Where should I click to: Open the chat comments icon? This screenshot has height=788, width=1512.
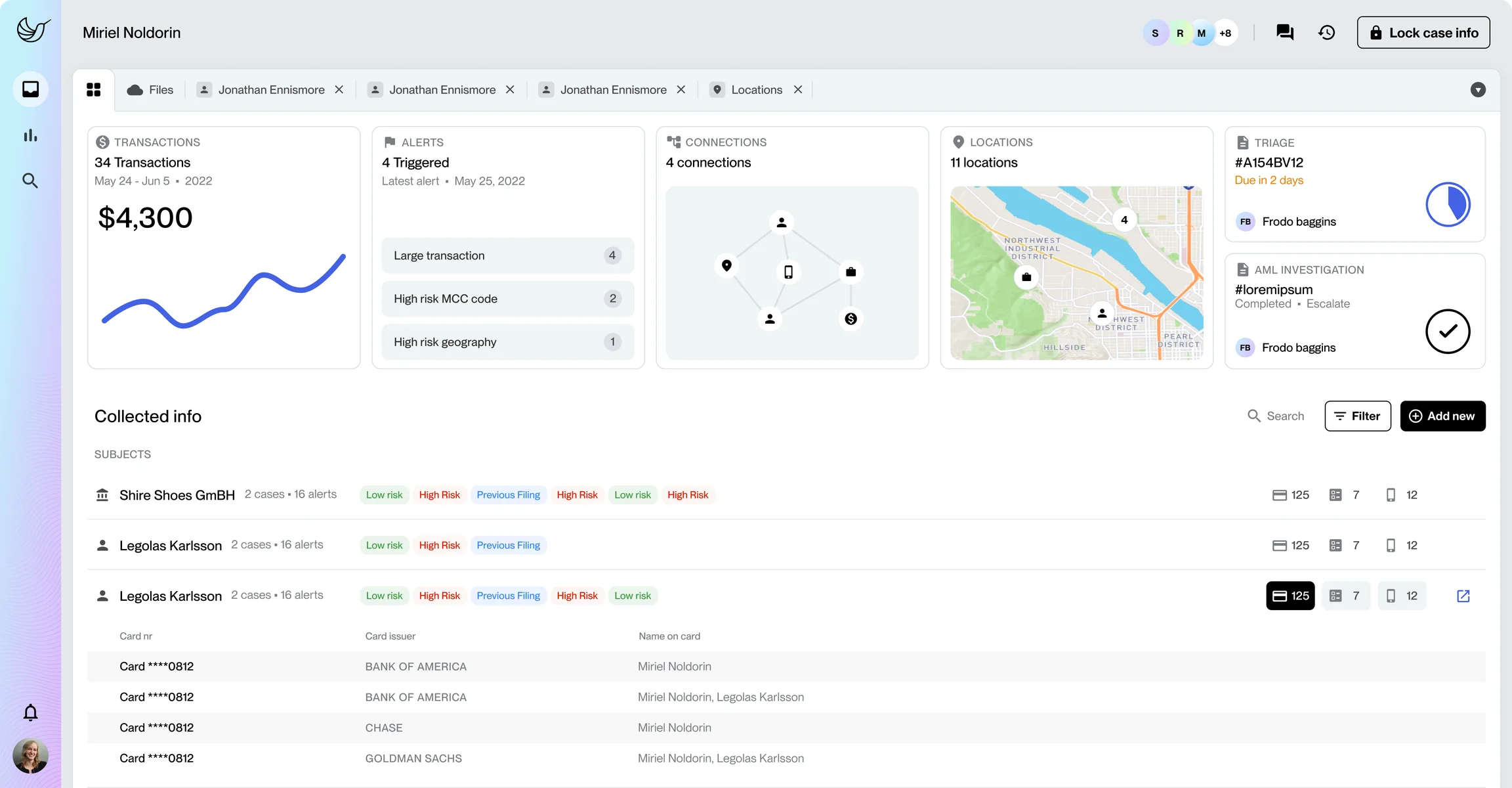coord(1284,32)
